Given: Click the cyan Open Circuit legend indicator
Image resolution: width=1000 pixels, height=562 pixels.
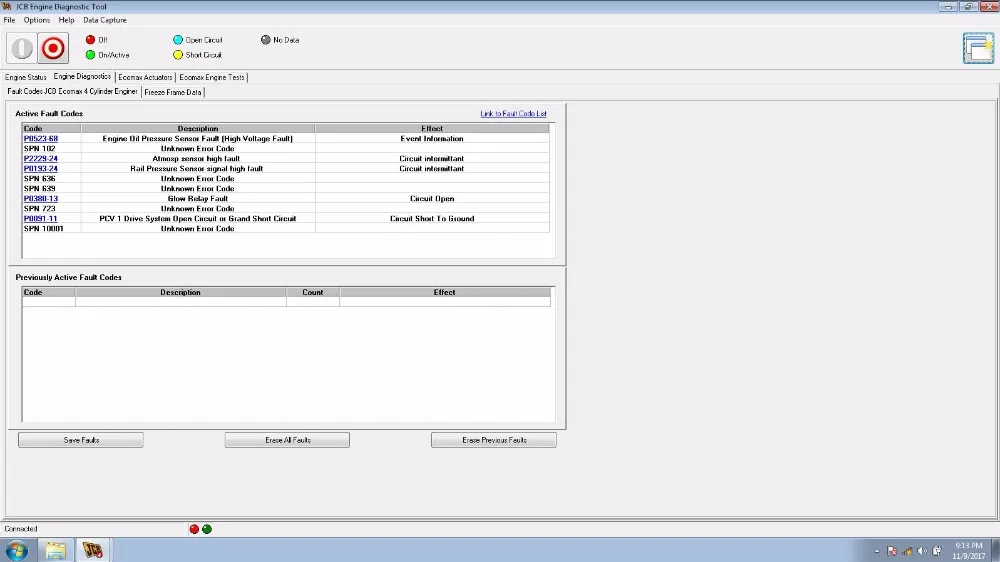Looking at the screenshot, I should click(x=178, y=40).
